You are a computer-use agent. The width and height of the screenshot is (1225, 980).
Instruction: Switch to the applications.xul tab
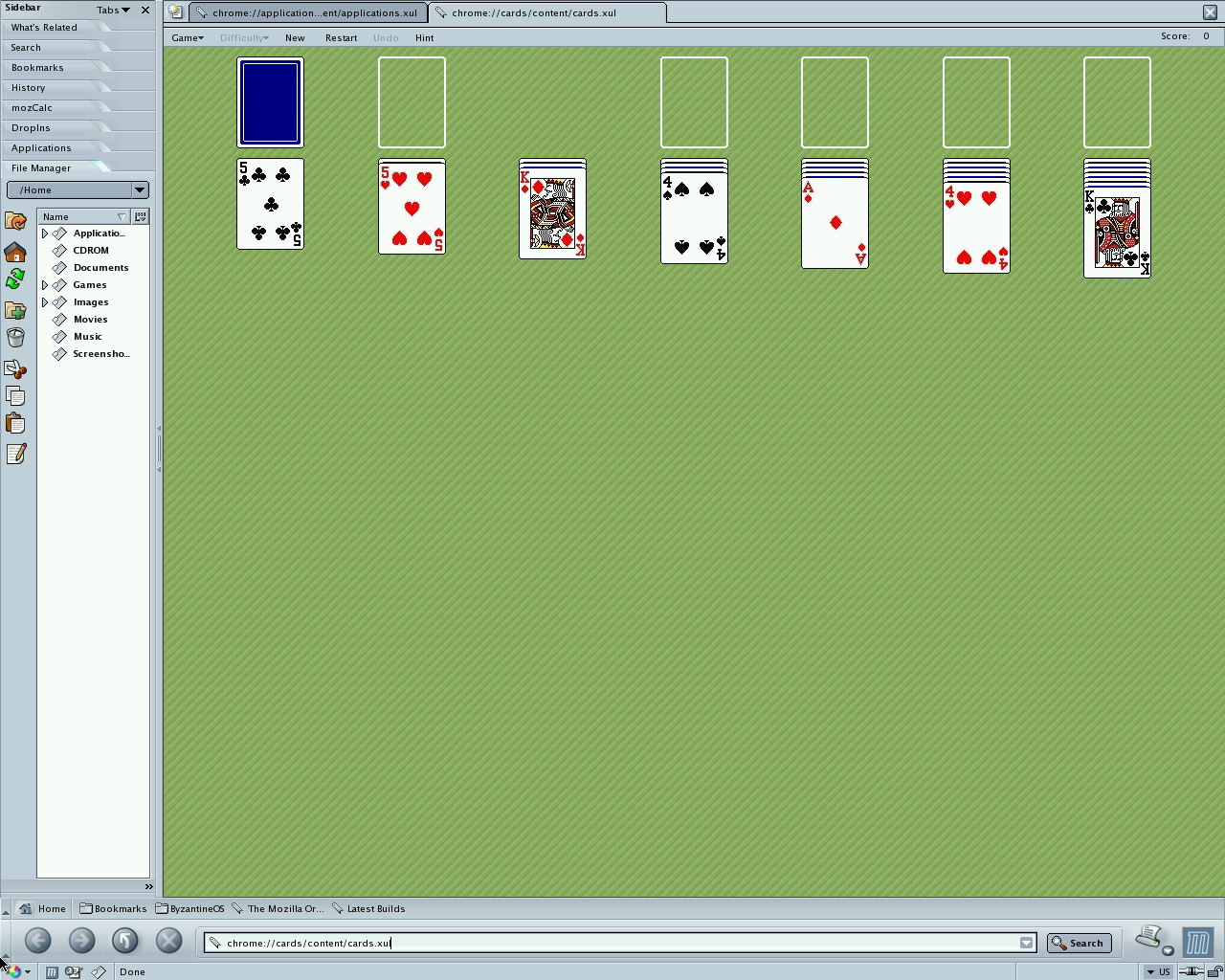coord(308,12)
